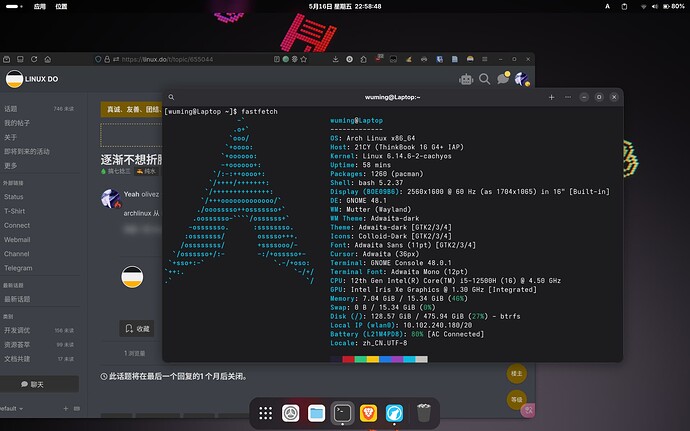Open the app grid from the dock
The height and width of the screenshot is (431, 690).
[x=265, y=413]
